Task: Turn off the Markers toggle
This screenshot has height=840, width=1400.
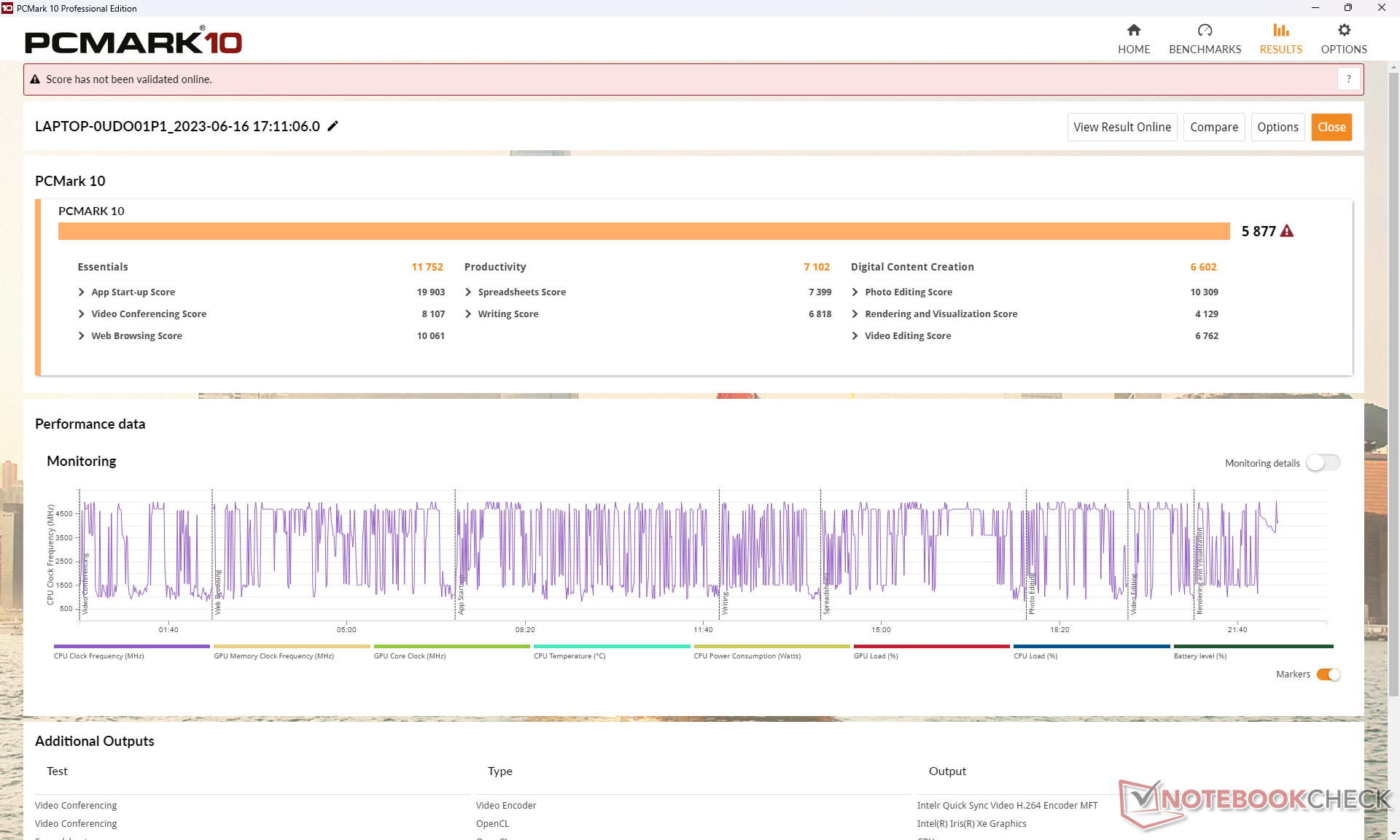Action: pos(1328,674)
